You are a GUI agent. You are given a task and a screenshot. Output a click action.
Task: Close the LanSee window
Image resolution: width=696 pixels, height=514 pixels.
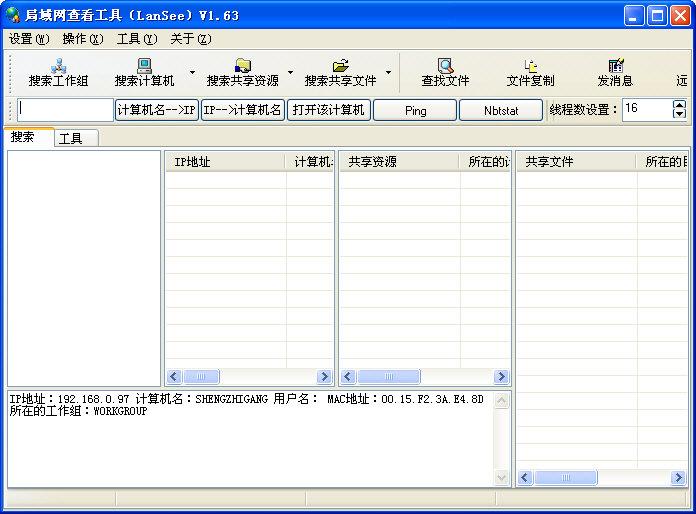click(680, 16)
